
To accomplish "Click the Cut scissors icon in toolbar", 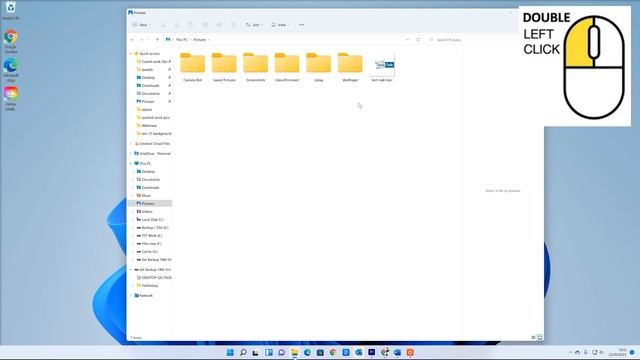I will point(163,25).
